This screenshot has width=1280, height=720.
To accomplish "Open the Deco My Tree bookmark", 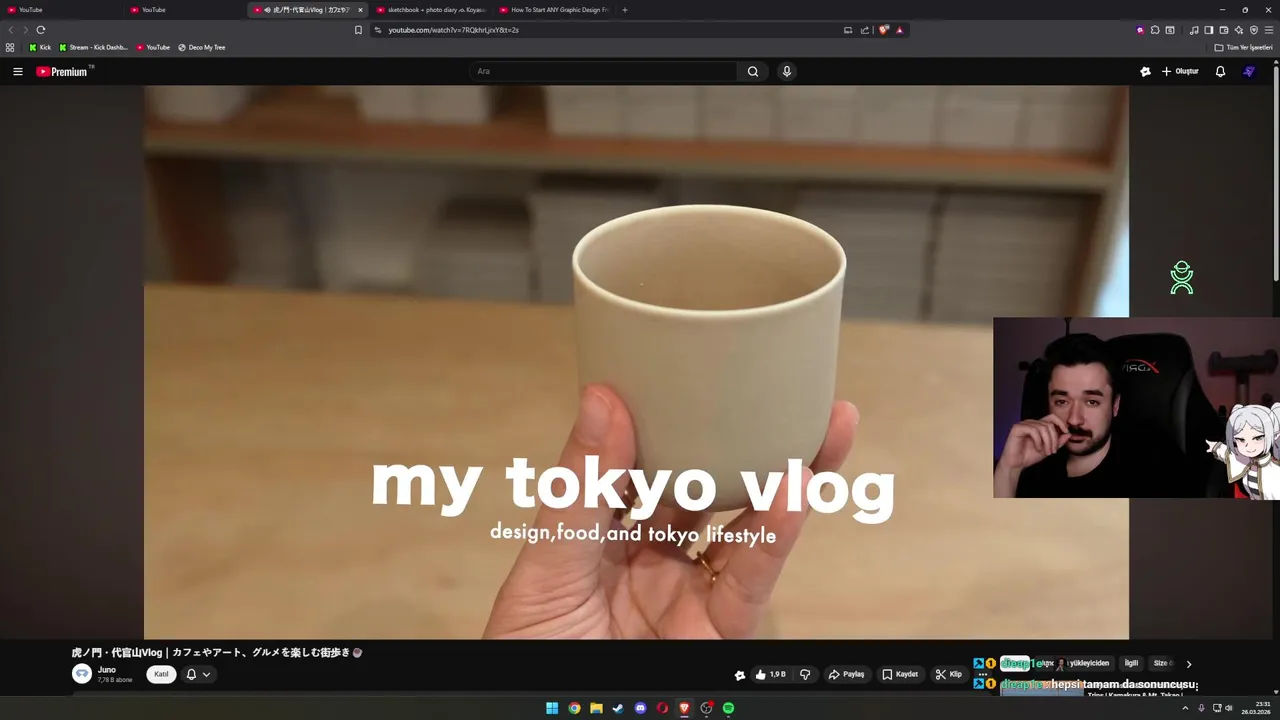I will click(x=202, y=47).
